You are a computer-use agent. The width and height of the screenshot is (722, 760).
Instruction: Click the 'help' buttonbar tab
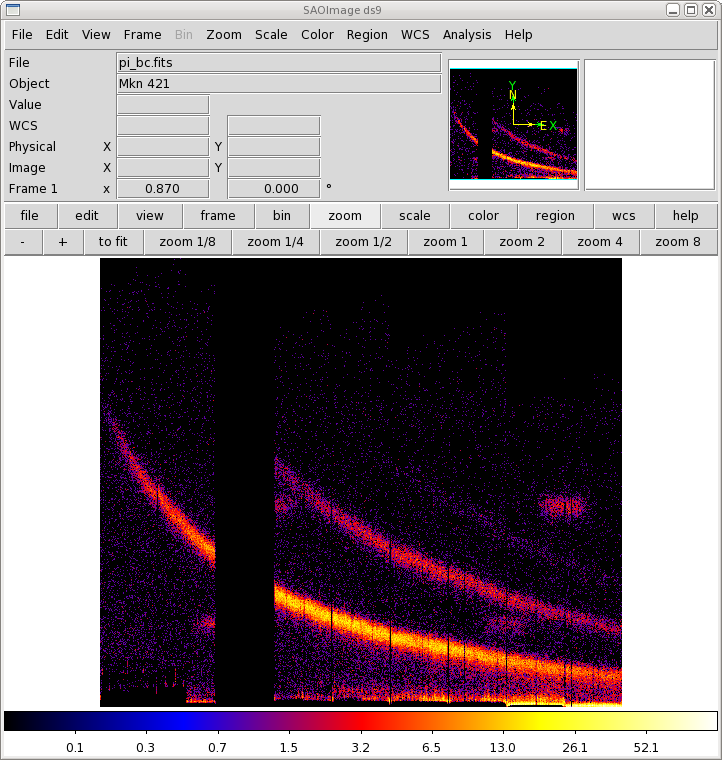pyautogui.click(x=686, y=216)
